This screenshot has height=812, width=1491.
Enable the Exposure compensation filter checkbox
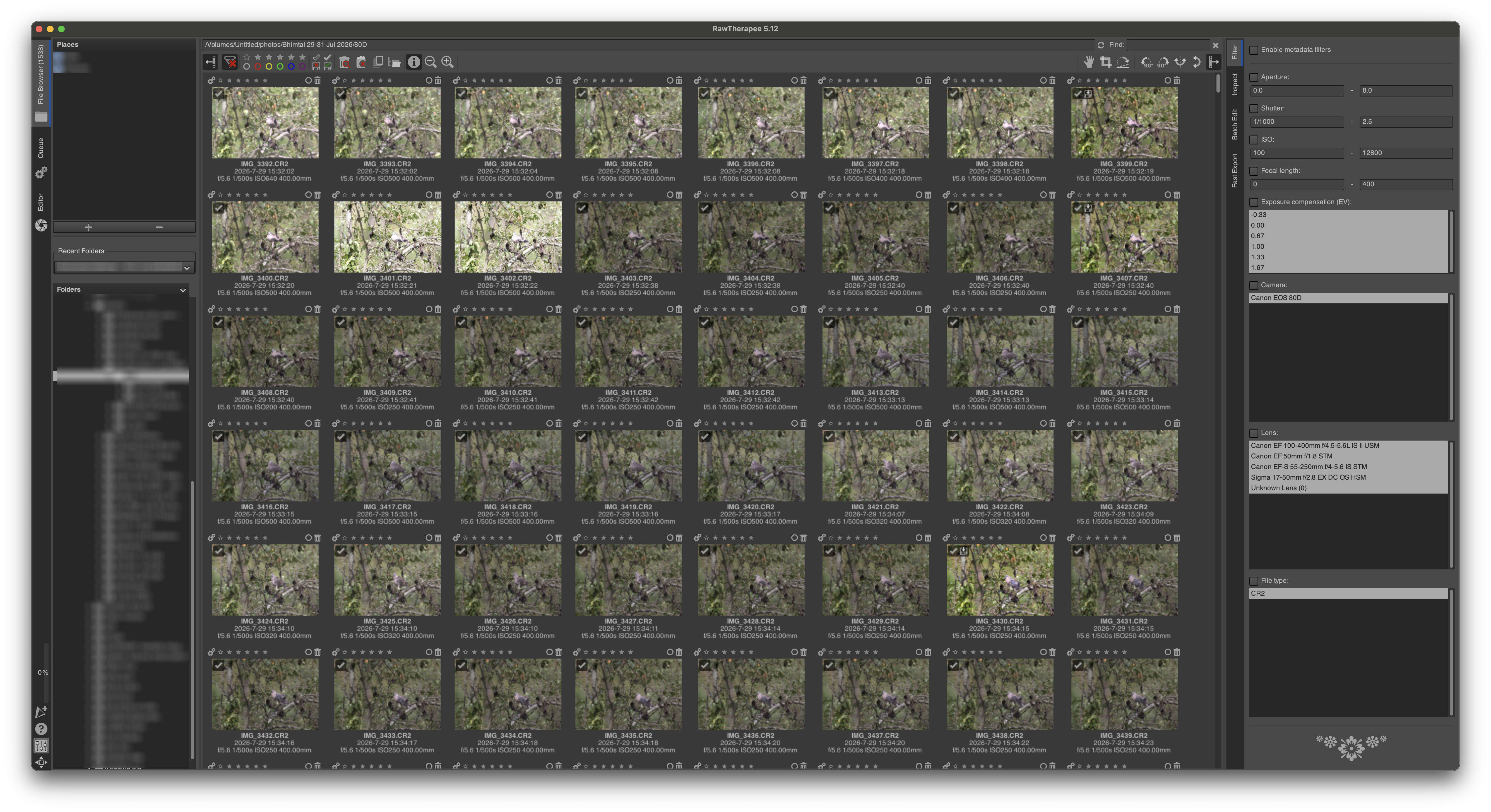(x=1254, y=202)
